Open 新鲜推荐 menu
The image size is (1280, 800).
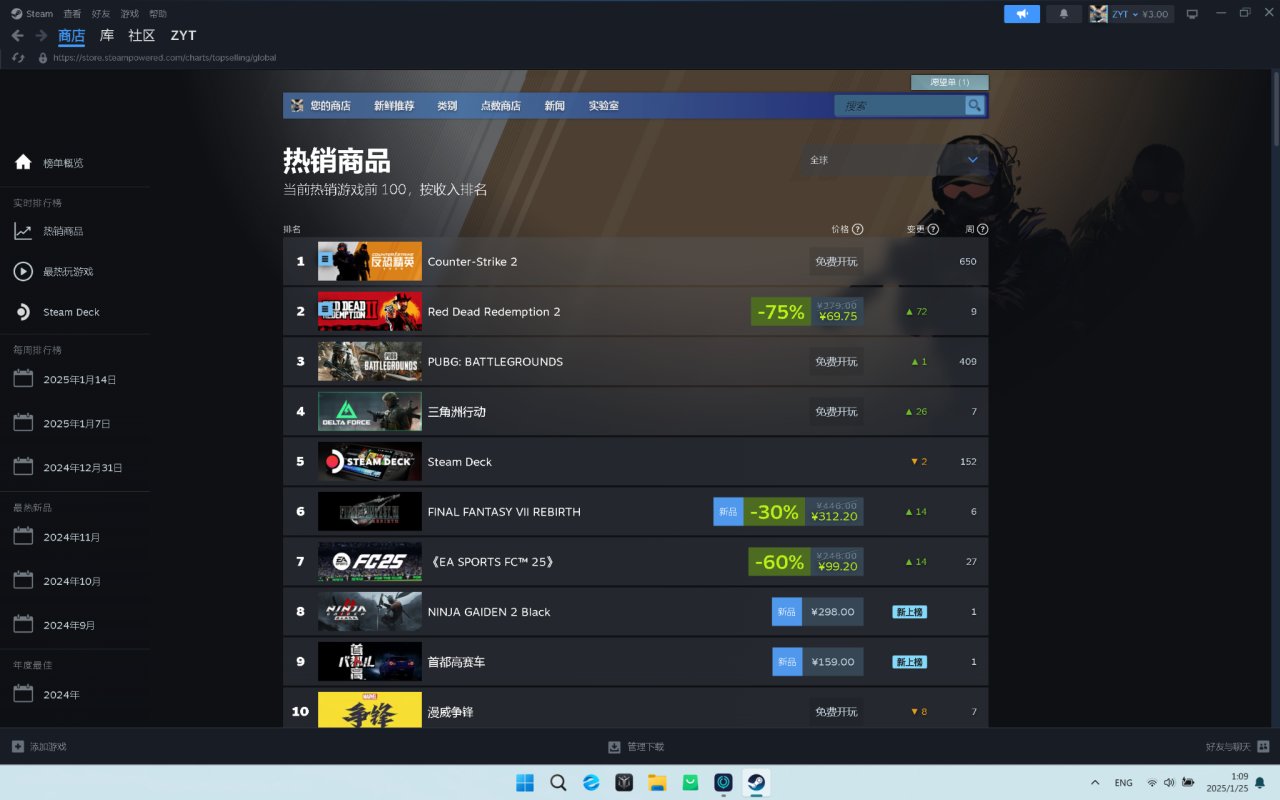tap(394, 105)
